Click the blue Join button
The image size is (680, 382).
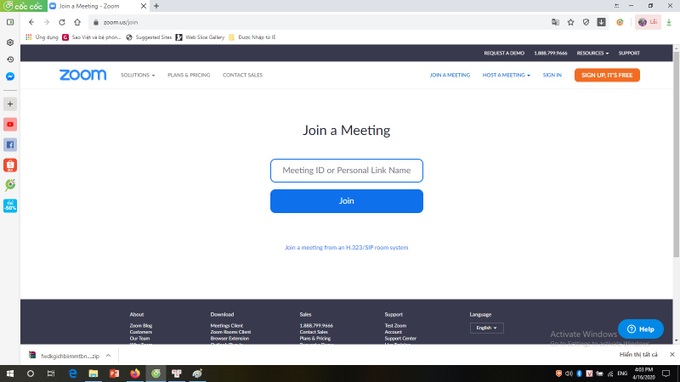(x=347, y=201)
